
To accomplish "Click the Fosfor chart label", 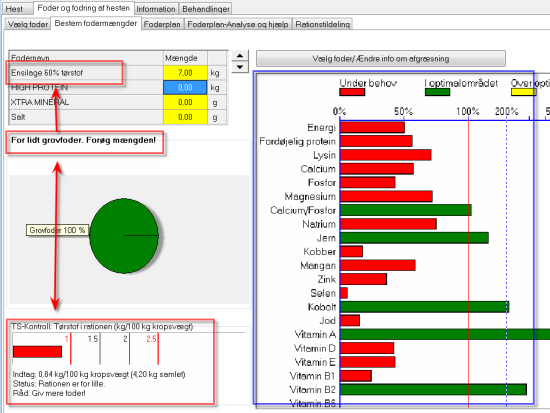I will click(322, 182).
